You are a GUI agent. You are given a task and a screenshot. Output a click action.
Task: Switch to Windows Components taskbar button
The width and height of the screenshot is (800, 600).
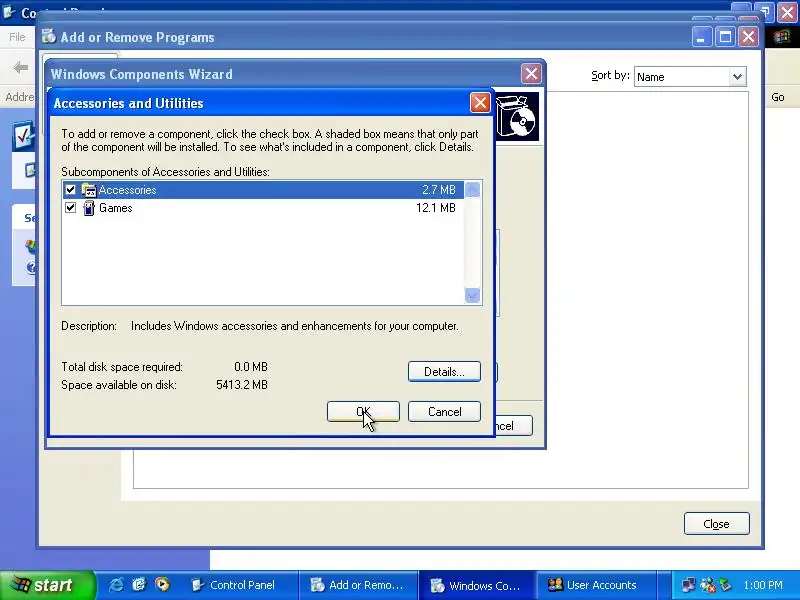click(x=477, y=585)
